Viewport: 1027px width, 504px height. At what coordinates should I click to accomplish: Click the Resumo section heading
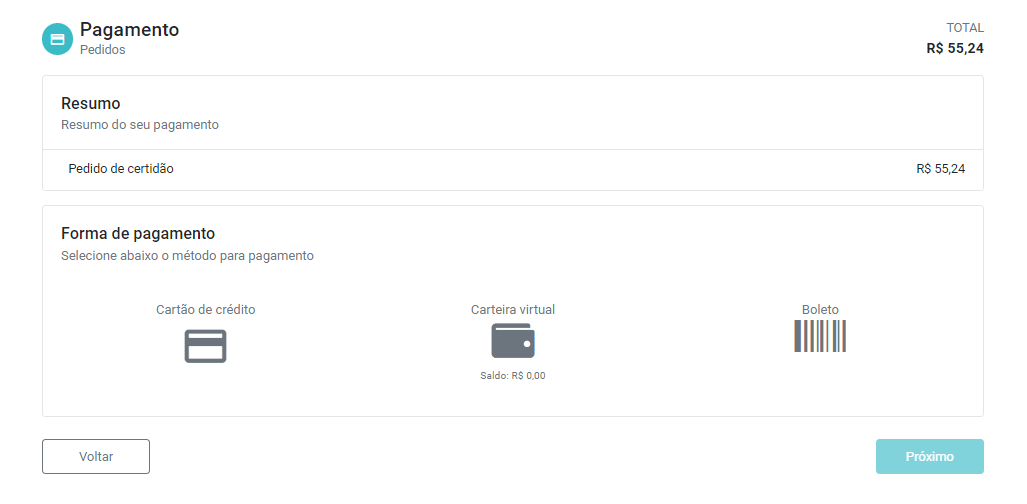[x=90, y=104]
